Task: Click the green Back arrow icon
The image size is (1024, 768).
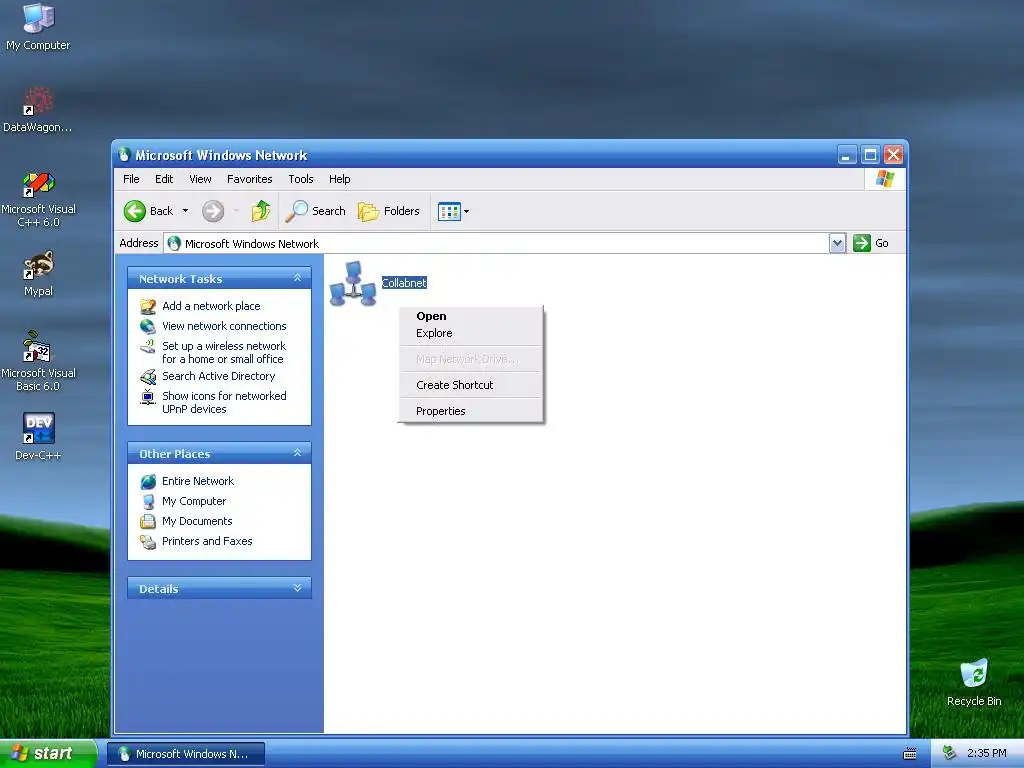Action: [135, 211]
